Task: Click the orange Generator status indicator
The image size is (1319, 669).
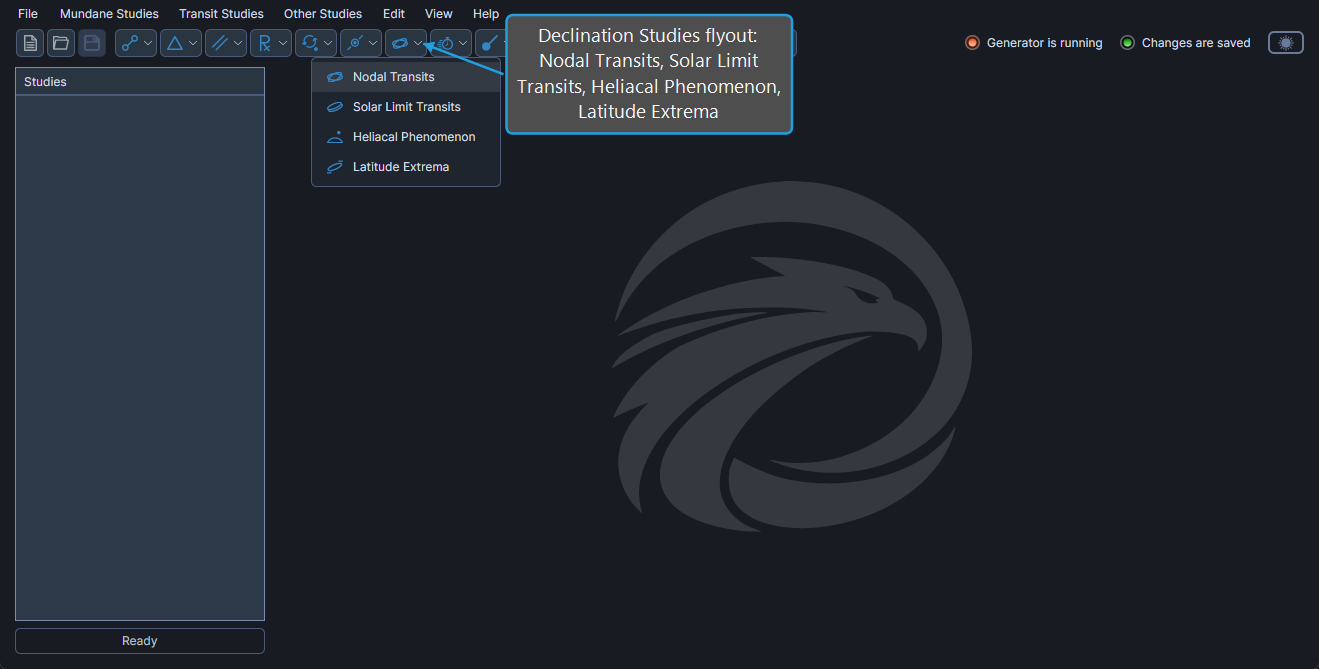Action: point(972,43)
